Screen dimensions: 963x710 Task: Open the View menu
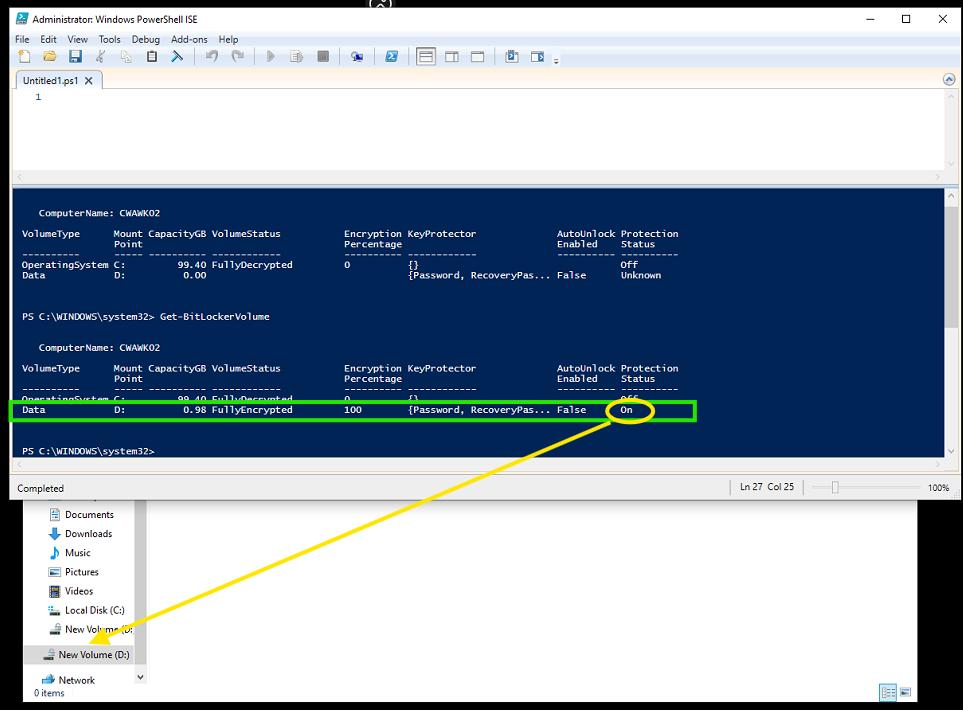pos(77,39)
